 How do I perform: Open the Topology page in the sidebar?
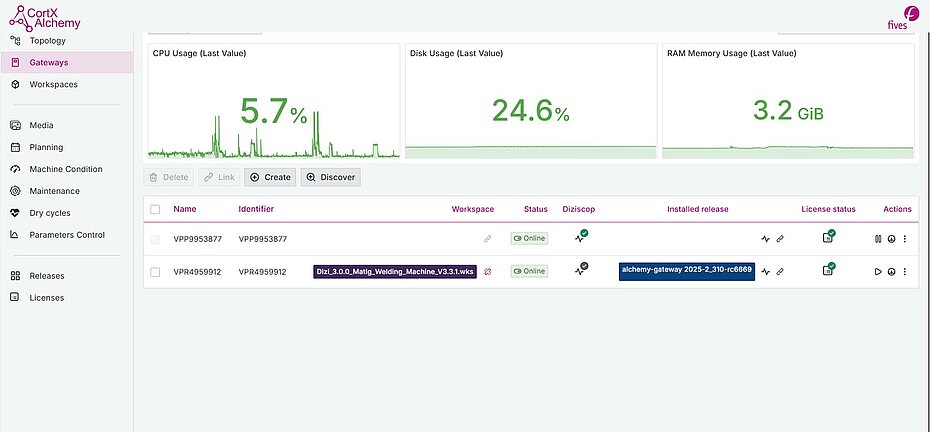47,41
